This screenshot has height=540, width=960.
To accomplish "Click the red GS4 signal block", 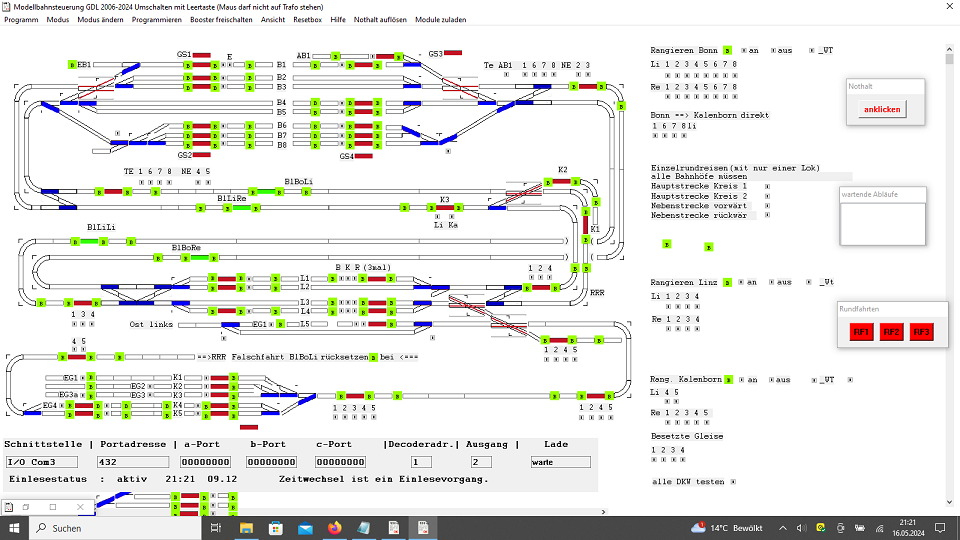I will [364, 156].
